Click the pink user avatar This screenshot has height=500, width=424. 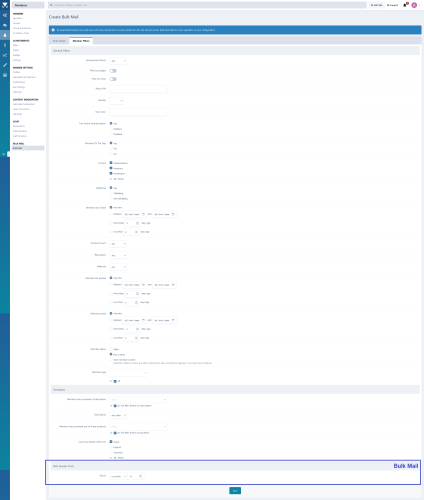414,5
